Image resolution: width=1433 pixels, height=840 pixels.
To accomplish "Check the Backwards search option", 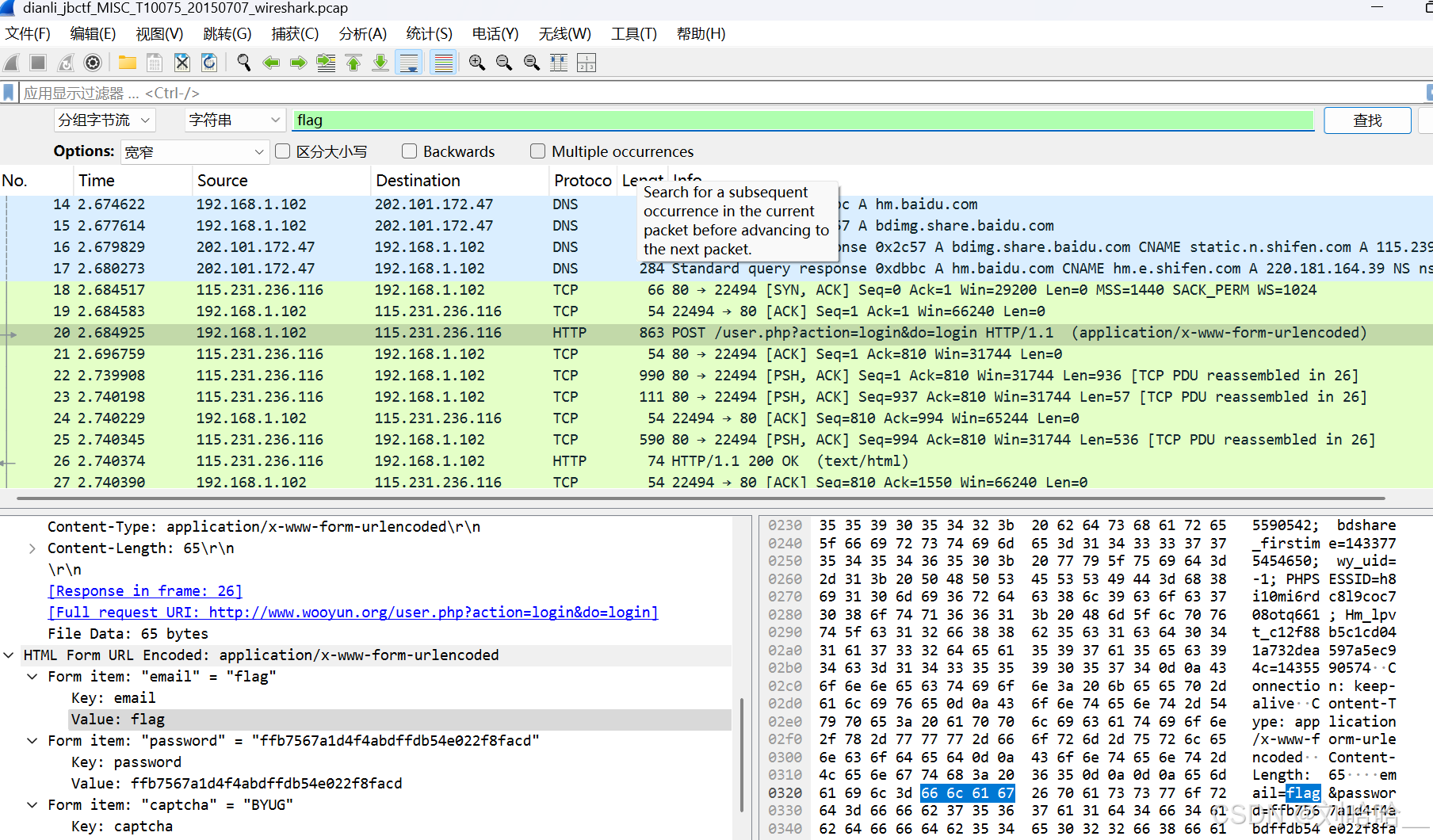I will (x=409, y=151).
